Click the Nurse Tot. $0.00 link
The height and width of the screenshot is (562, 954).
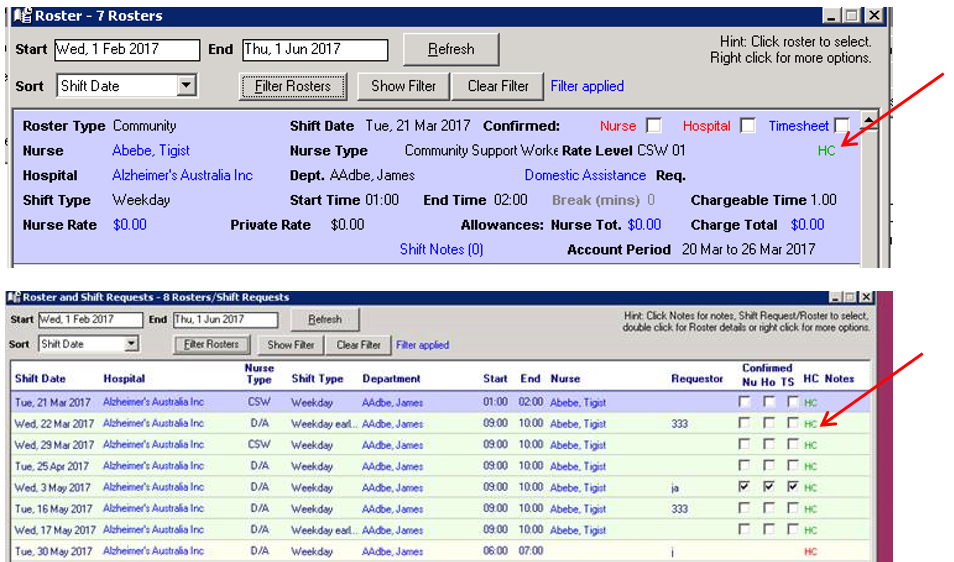pyautogui.click(x=644, y=224)
